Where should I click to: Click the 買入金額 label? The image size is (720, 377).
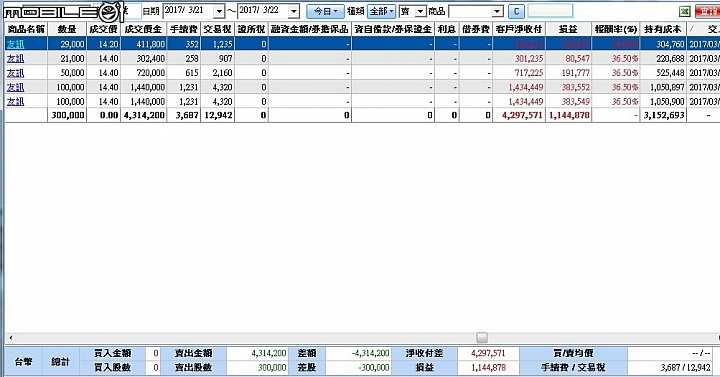(x=112, y=353)
